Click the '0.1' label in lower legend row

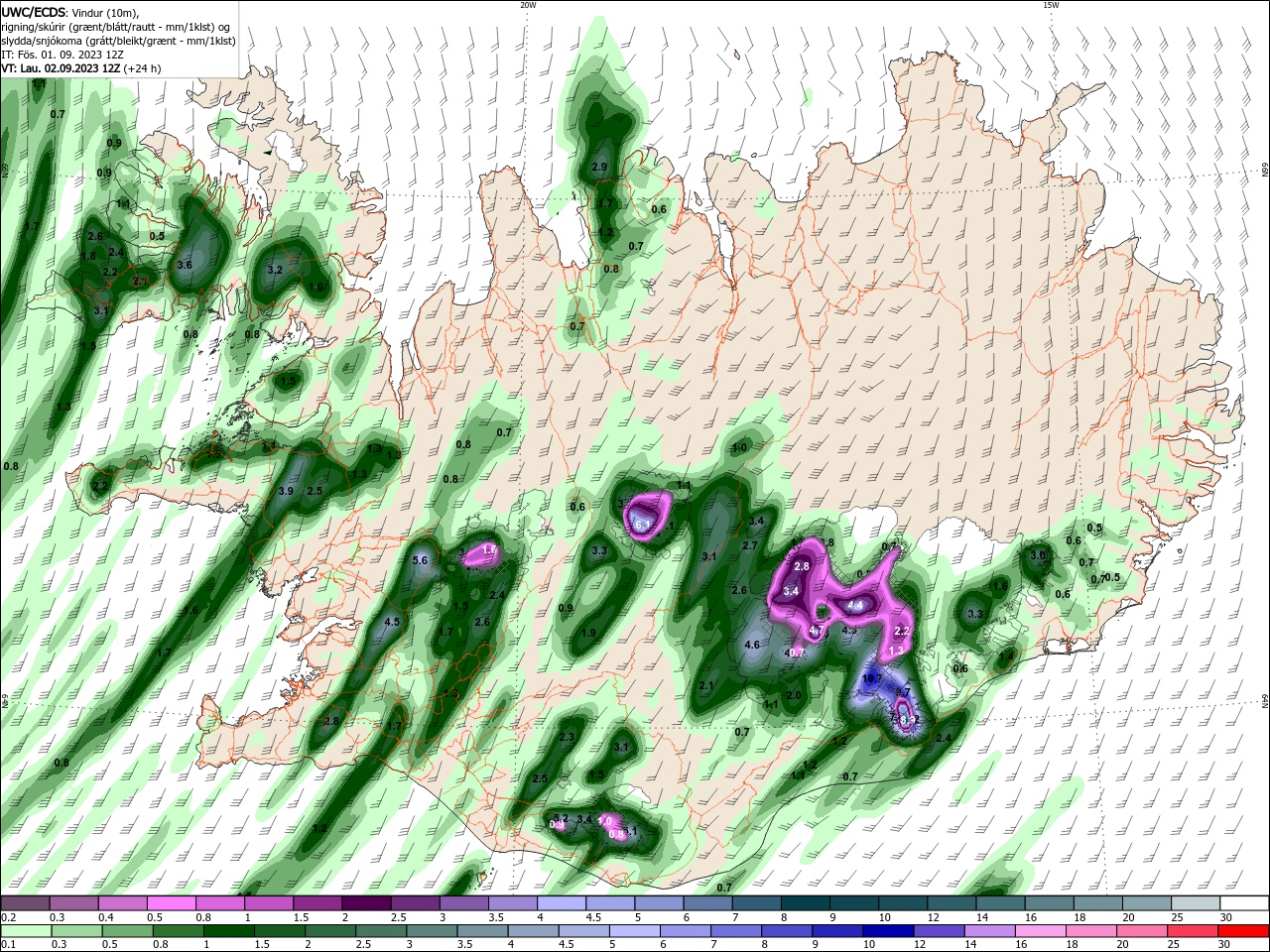tap(7, 945)
